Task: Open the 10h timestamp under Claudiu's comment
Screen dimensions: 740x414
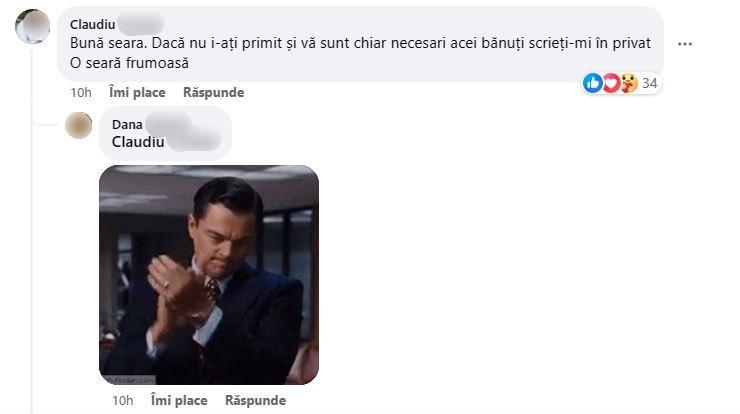Action: point(81,93)
